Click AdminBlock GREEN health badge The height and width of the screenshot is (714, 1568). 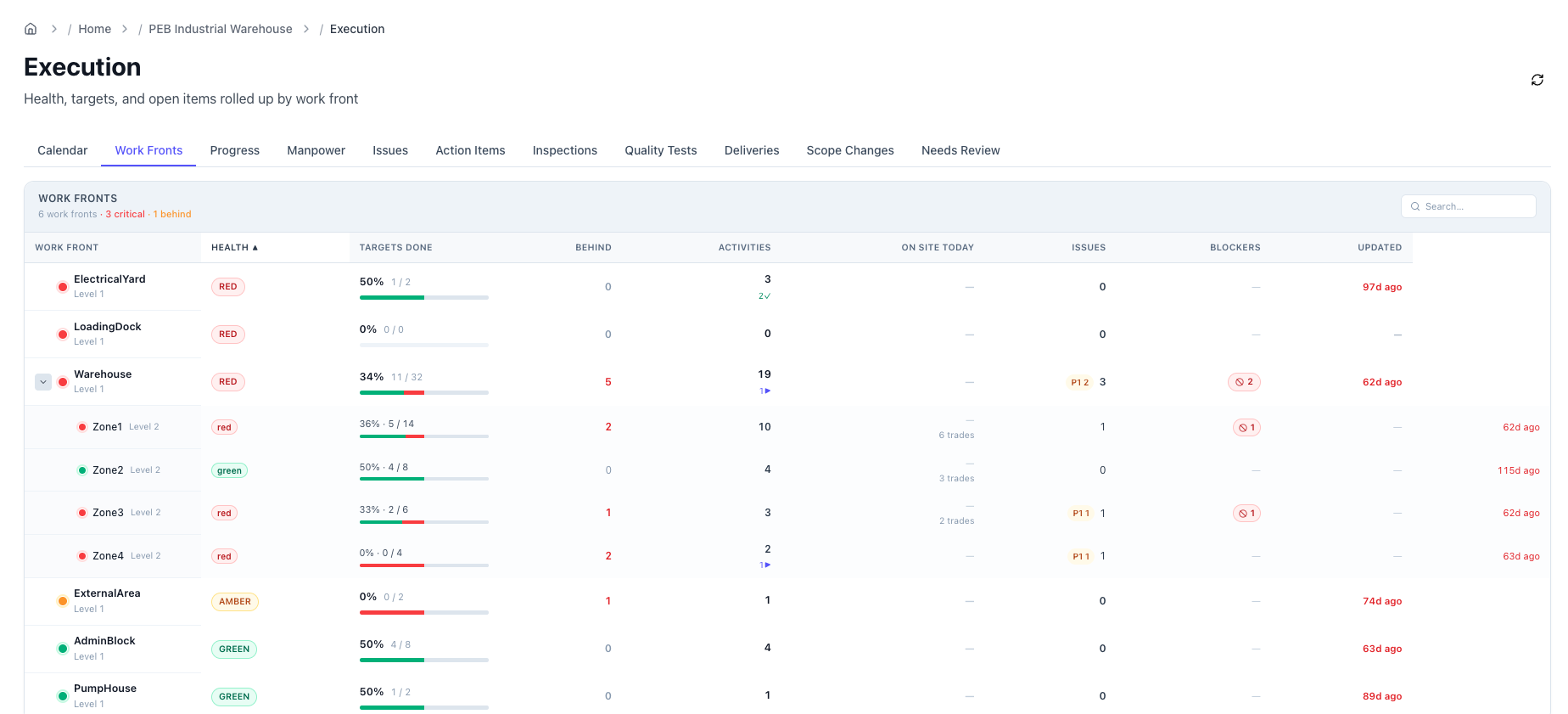pyautogui.click(x=234, y=649)
